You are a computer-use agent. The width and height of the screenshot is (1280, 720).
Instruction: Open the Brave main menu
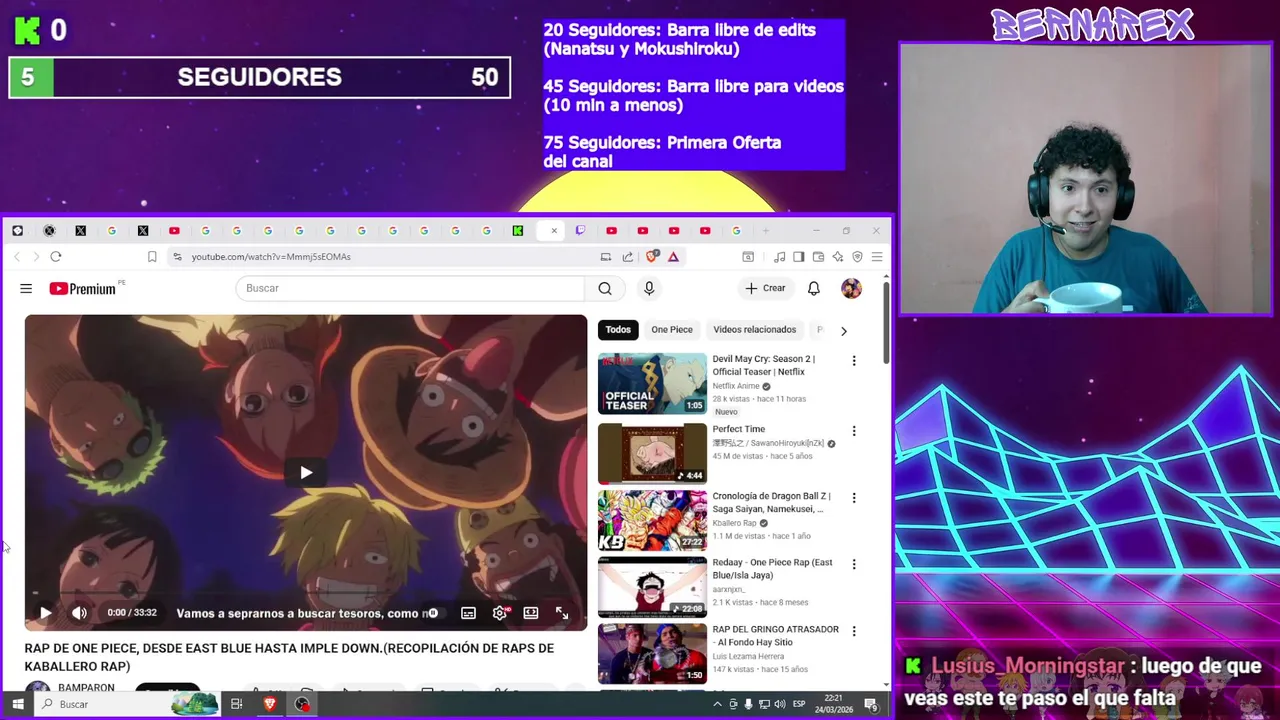tap(877, 257)
